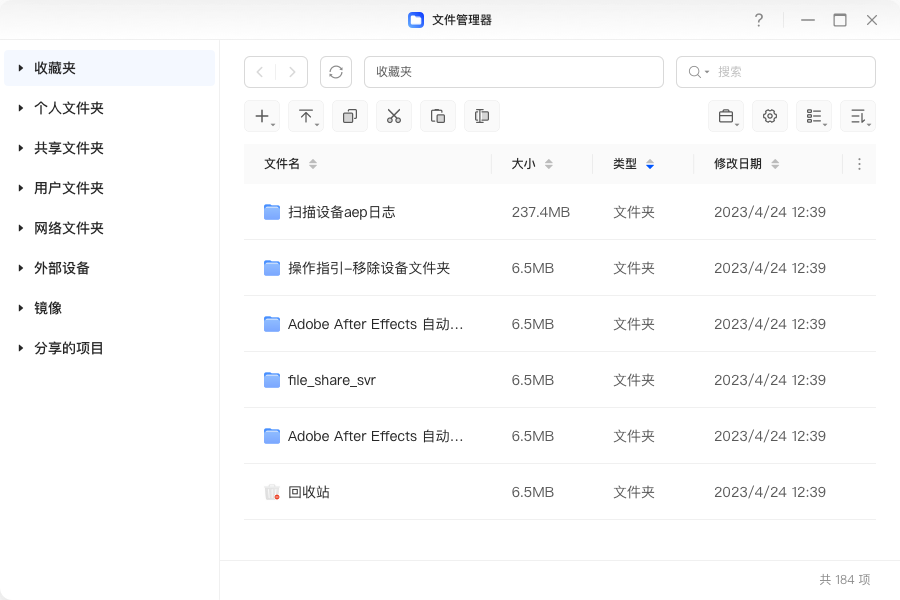Expand the 用户文件夹 tree node
Image resolution: width=900 pixels, height=600 pixels.
21,188
